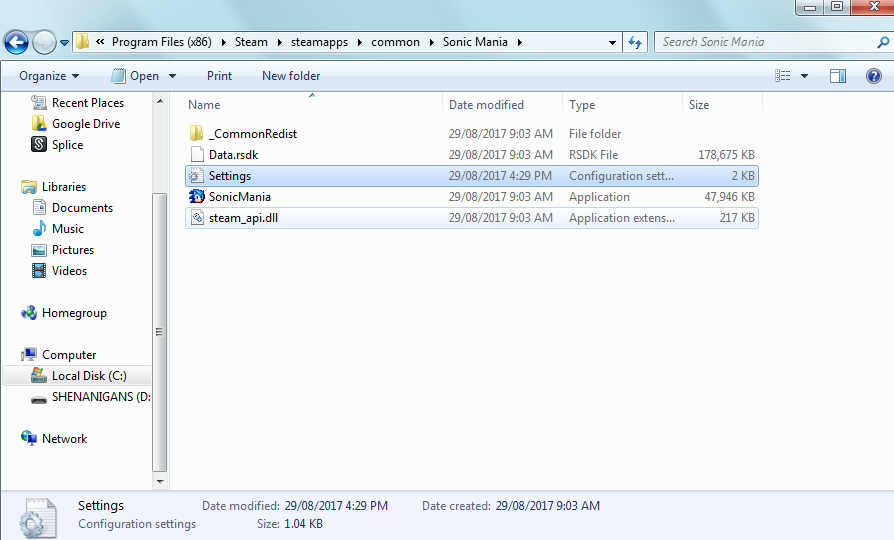Open recent pages dropdown beside Forward arrow
Image resolution: width=894 pixels, height=540 pixels.
tap(64, 43)
